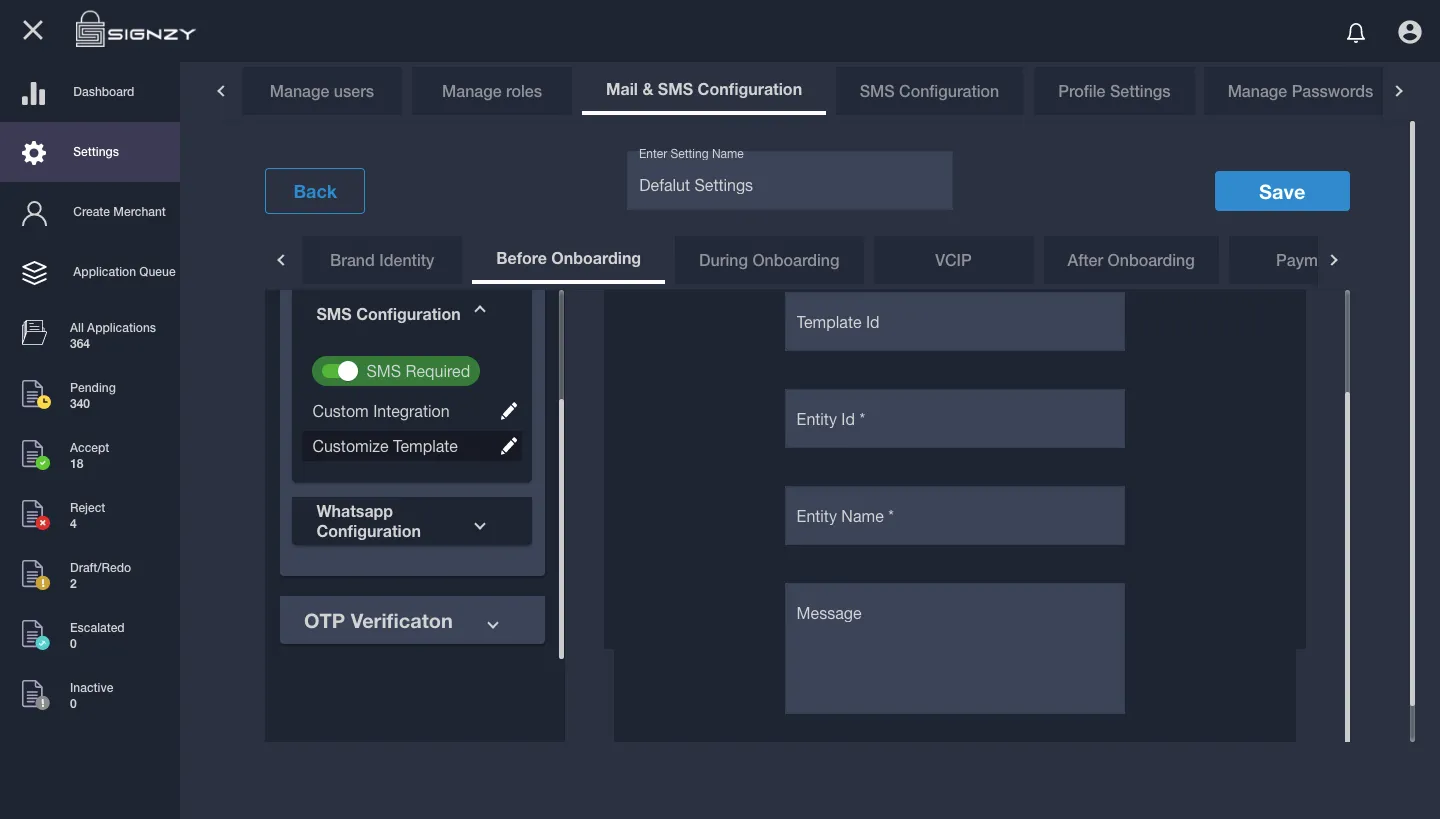
Task: Click the Escalated document icon
Action: (x=35, y=634)
